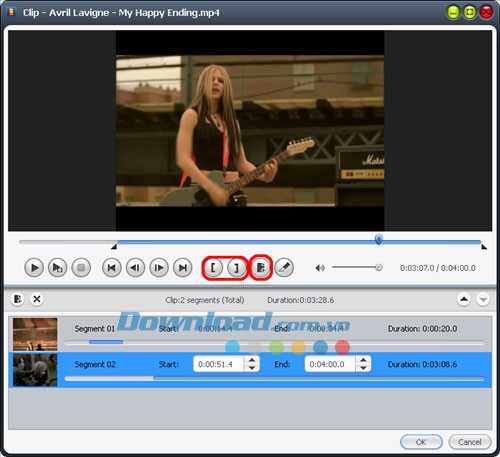
Task: Step forward one frame
Action: click(x=159, y=268)
